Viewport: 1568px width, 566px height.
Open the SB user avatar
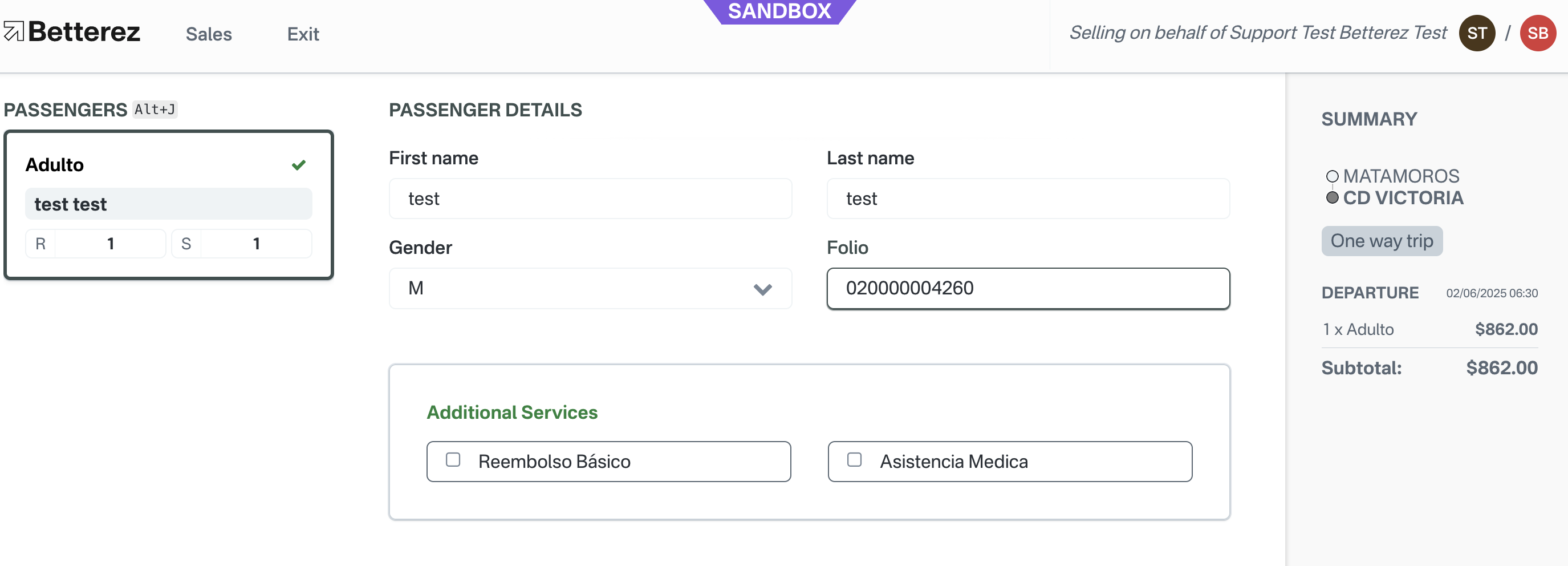[x=1538, y=33]
